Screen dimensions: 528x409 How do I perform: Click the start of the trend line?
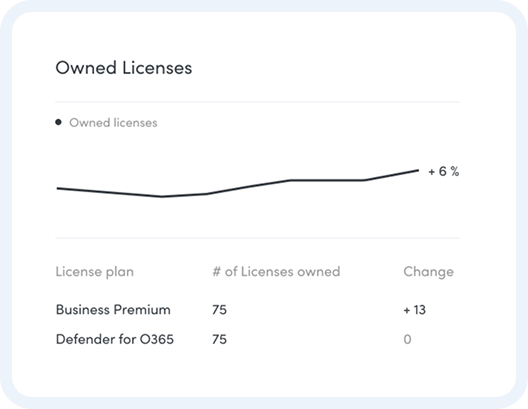(x=58, y=188)
